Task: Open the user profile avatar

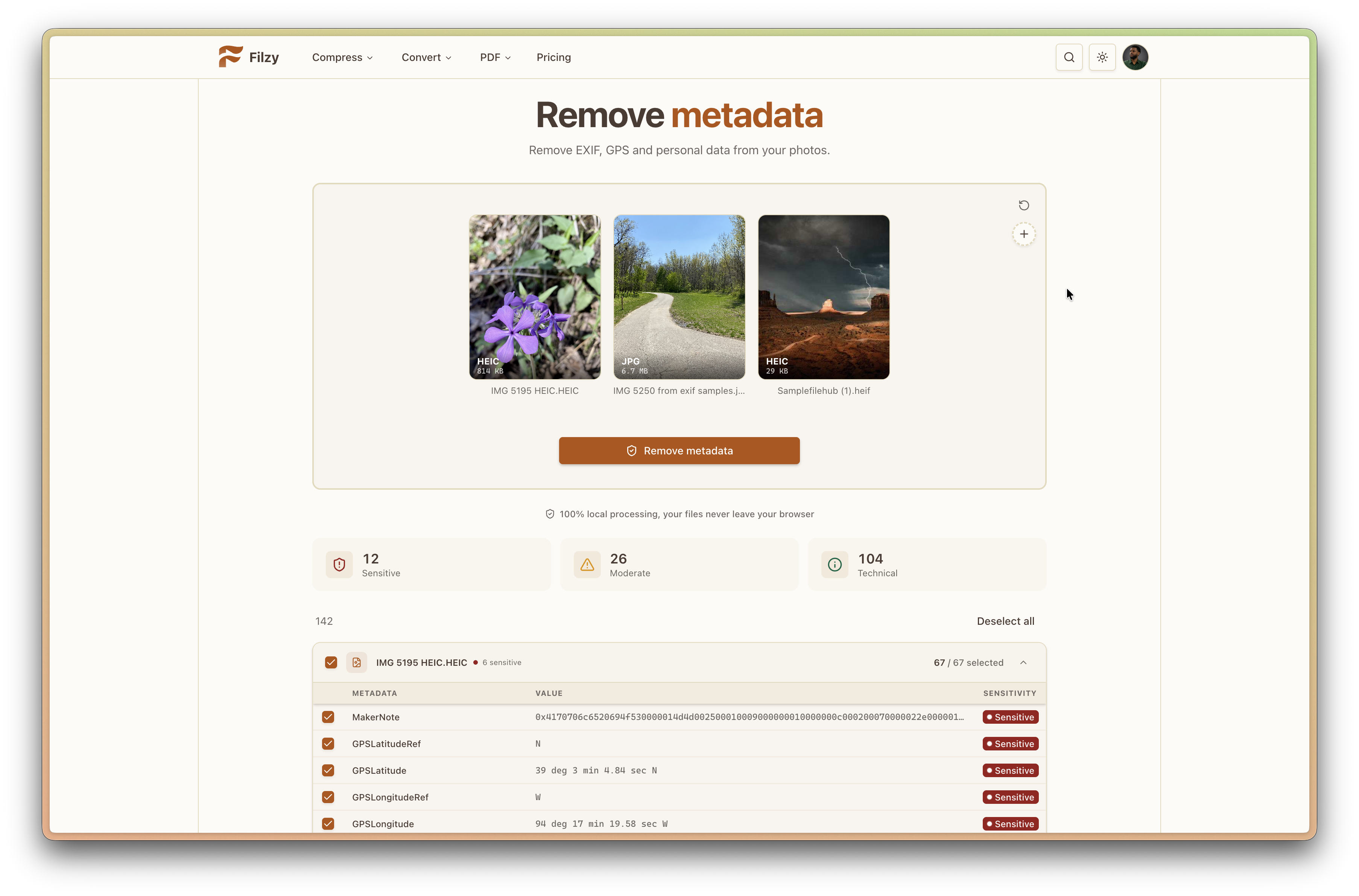Action: (x=1135, y=57)
